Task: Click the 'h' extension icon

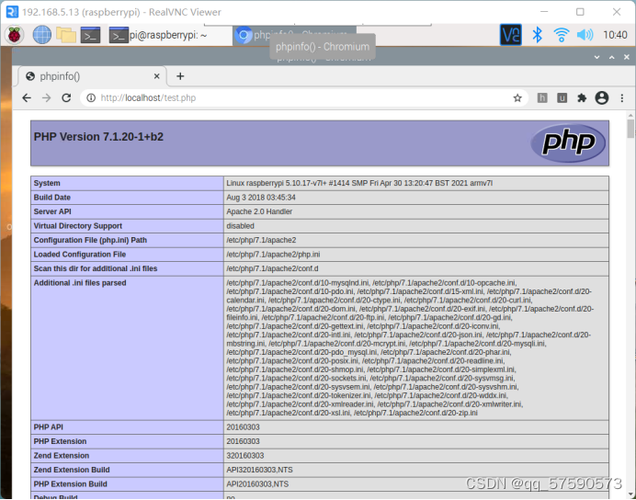Action: [542, 98]
